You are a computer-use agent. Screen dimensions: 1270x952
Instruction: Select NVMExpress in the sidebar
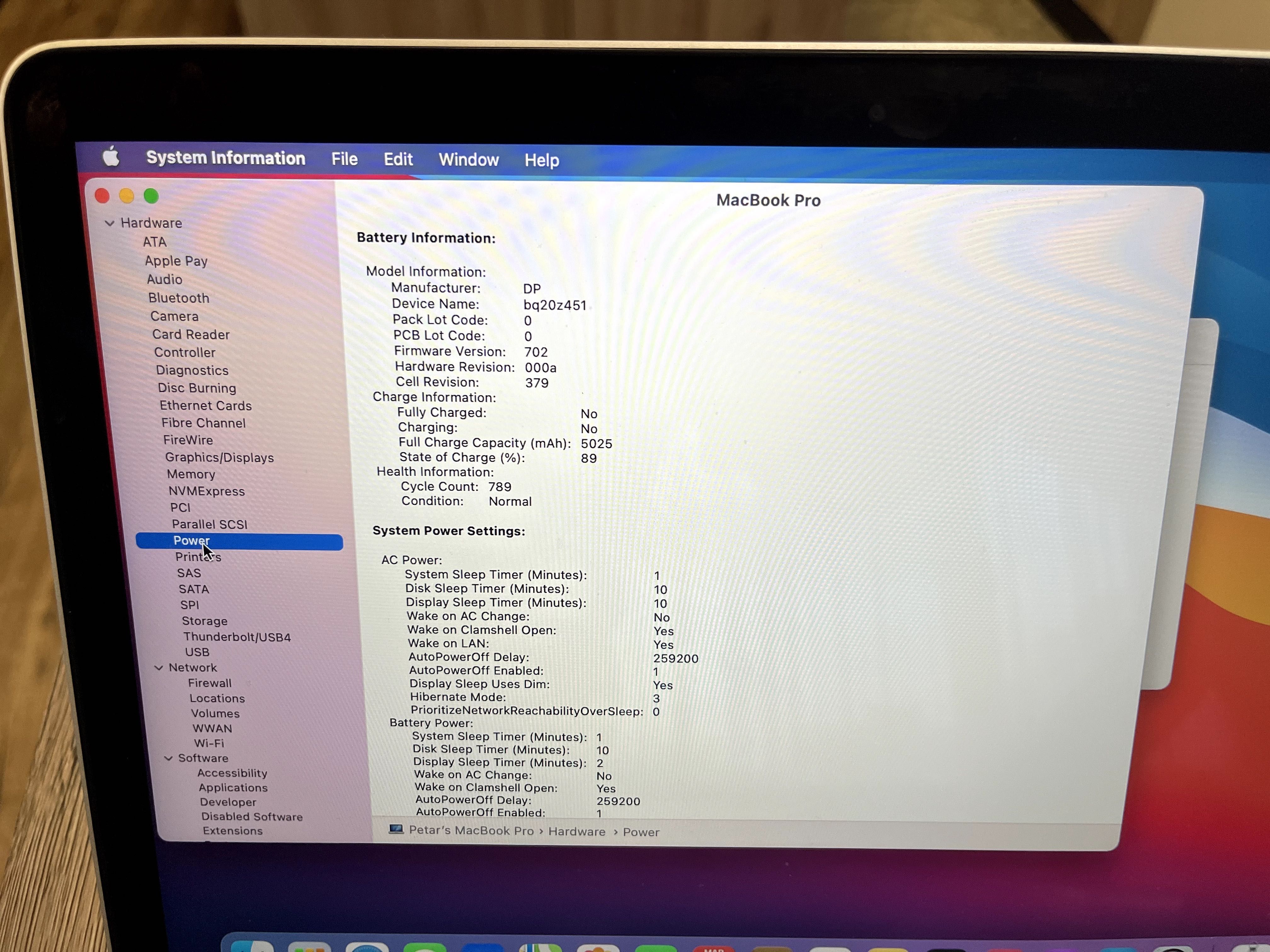206,491
